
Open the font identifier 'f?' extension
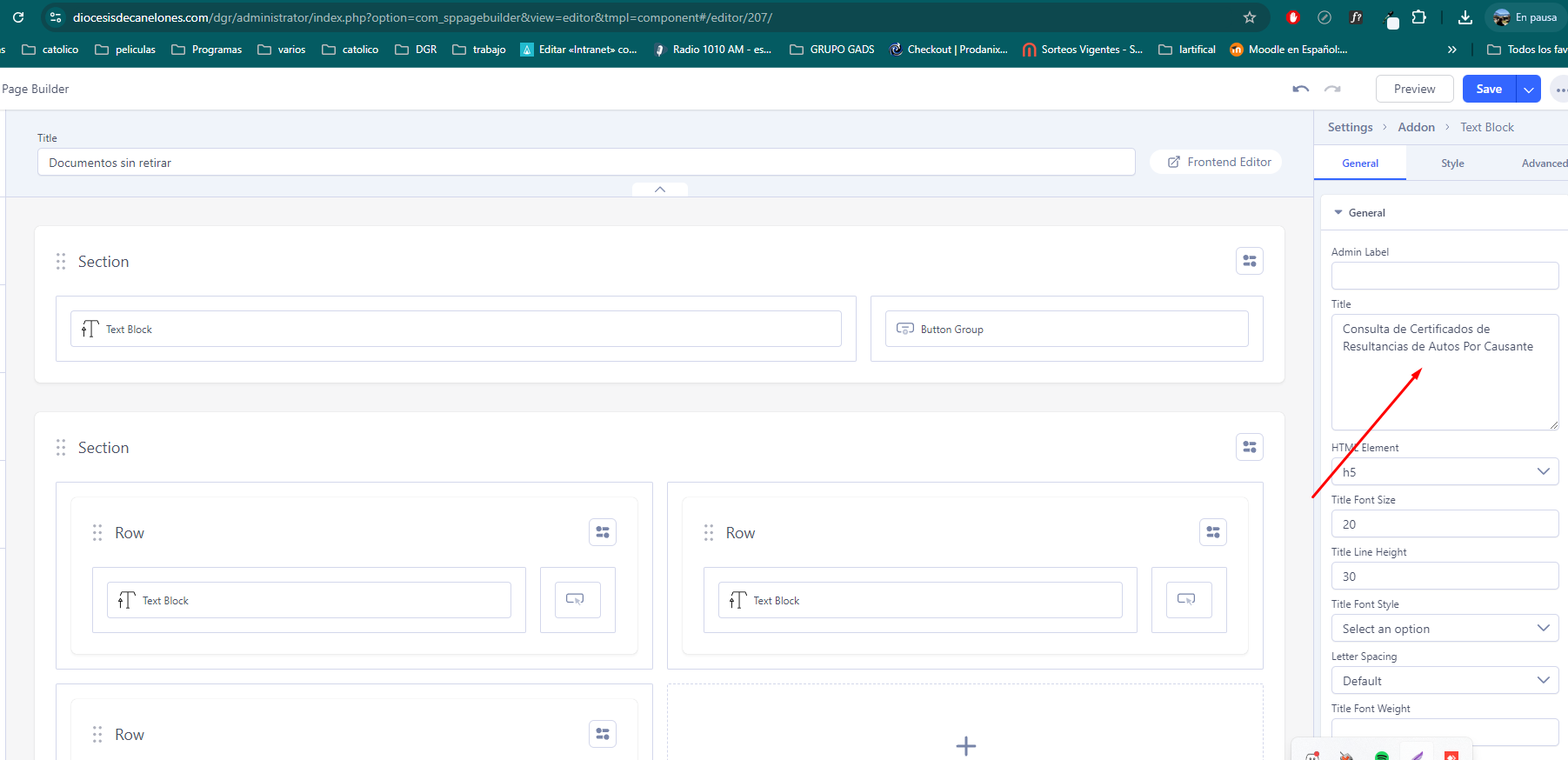(1356, 17)
